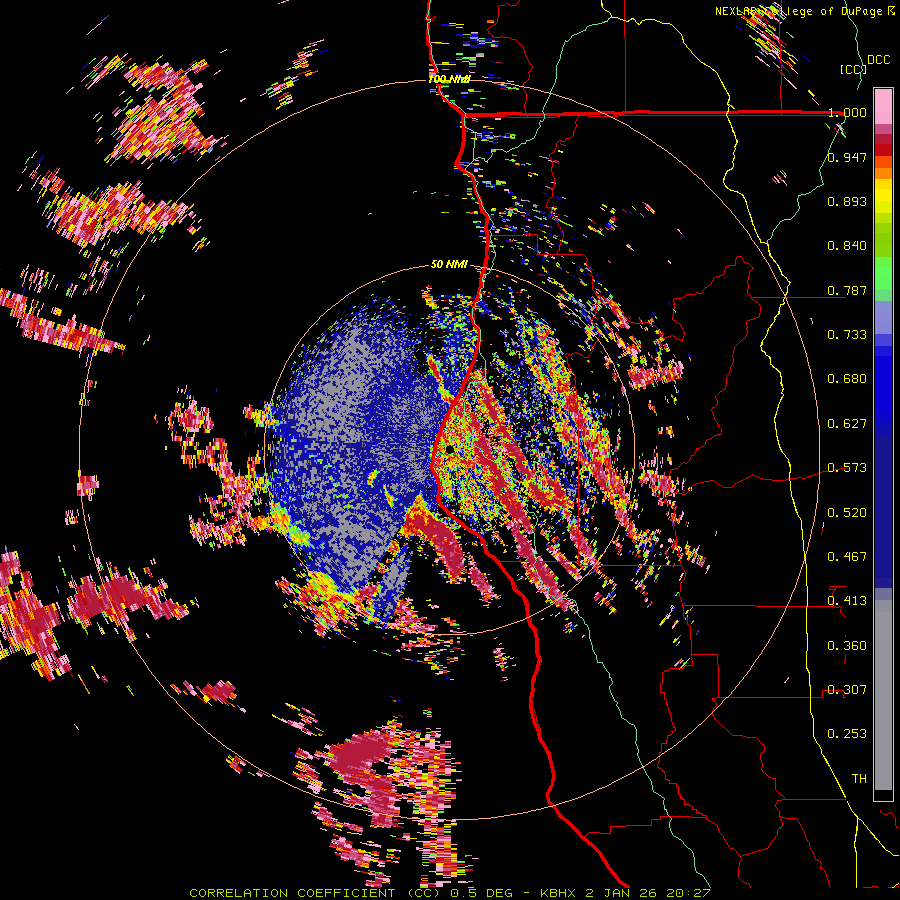Viewport: 900px width, 900px height.
Task: Click the 0.307 legend value
Action: tap(847, 689)
